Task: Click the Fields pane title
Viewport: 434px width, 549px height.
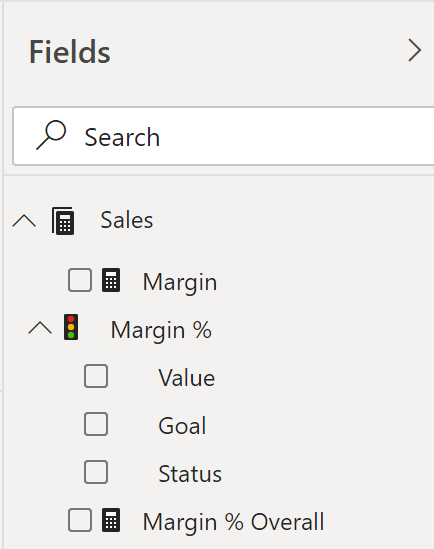Action: [x=70, y=52]
